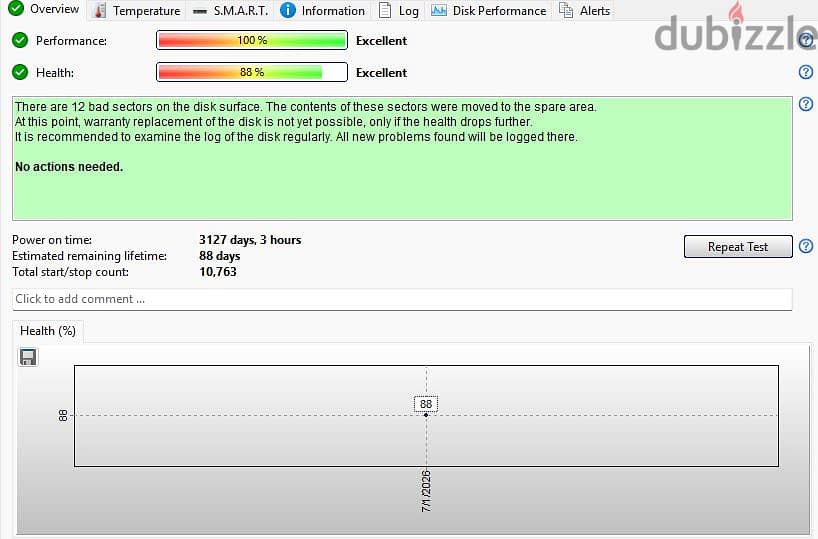Viewport: 818px width, 539px height.
Task: Click the 'Total start/stop count:' label
Action: pos(70,272)
